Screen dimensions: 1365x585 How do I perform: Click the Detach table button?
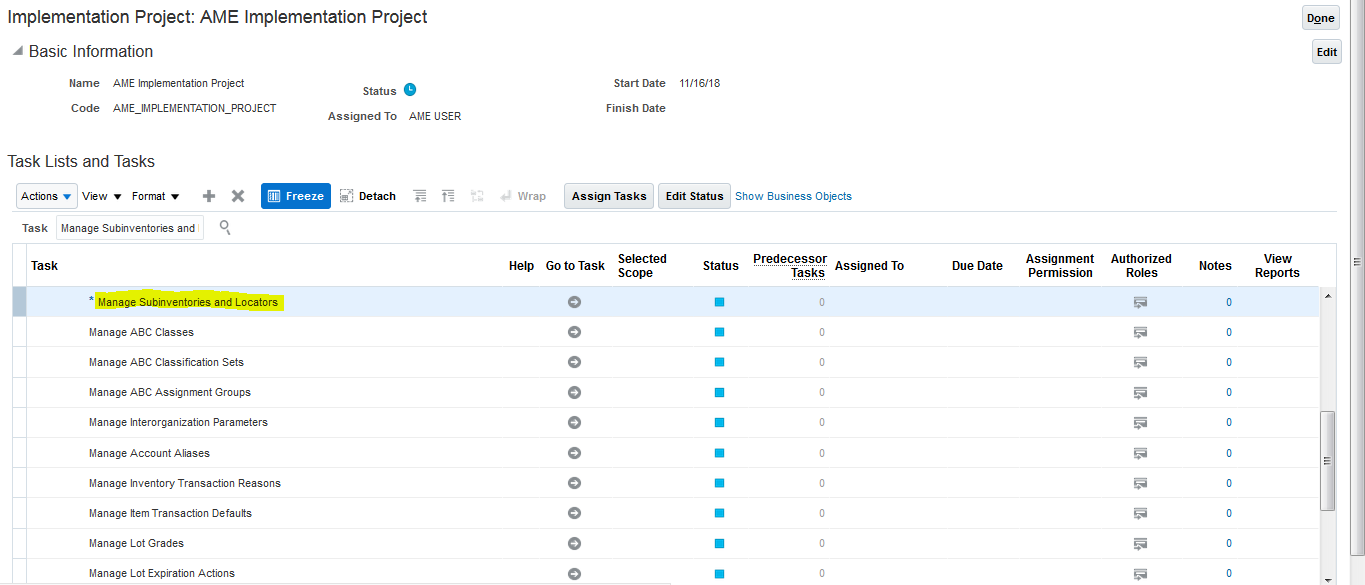pos(368,196)
